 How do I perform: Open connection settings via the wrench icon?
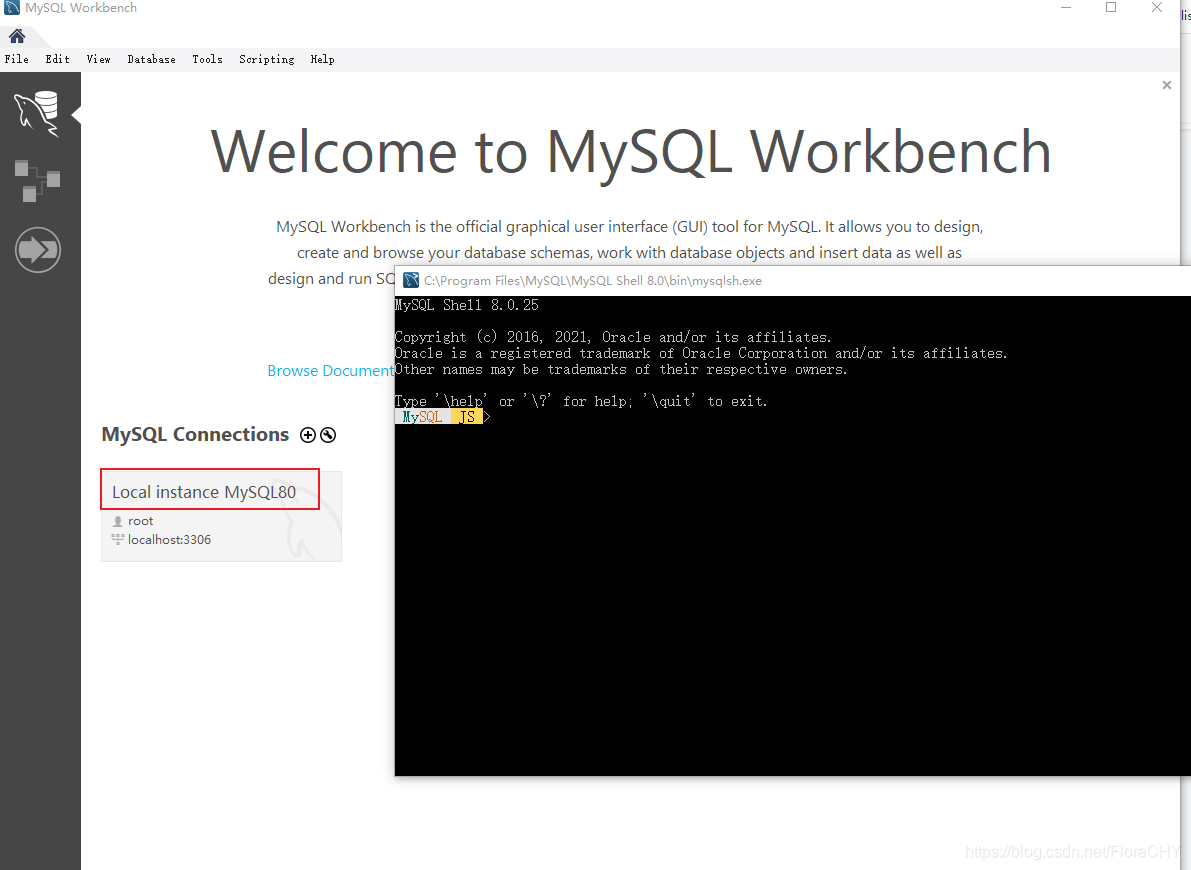(x=327, y=434)
